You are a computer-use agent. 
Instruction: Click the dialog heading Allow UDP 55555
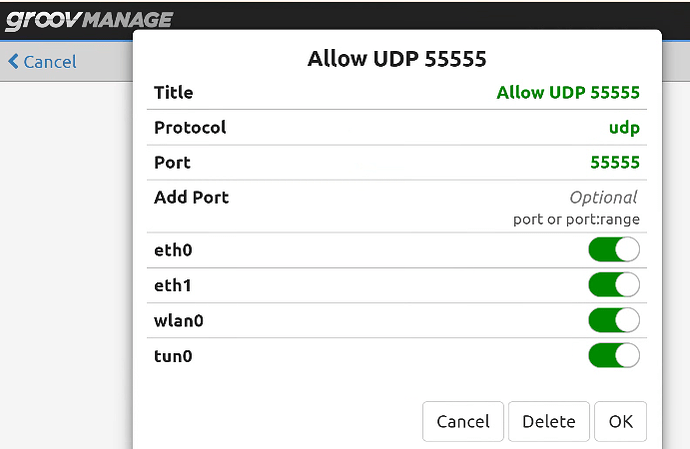coord(397,59)
